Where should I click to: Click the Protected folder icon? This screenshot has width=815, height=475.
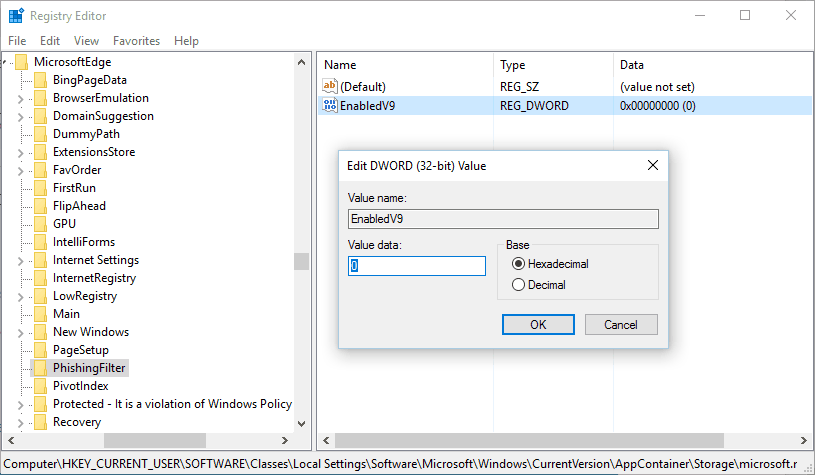click(41, 404)
